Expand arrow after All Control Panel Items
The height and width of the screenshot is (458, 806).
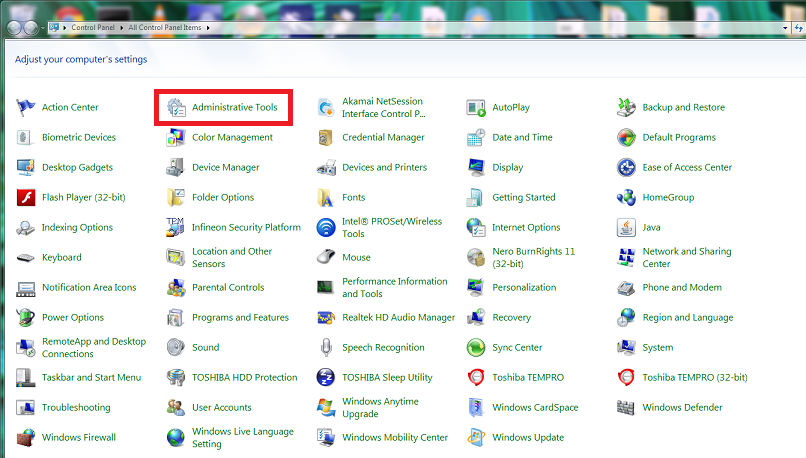click(x=208, y=28)
